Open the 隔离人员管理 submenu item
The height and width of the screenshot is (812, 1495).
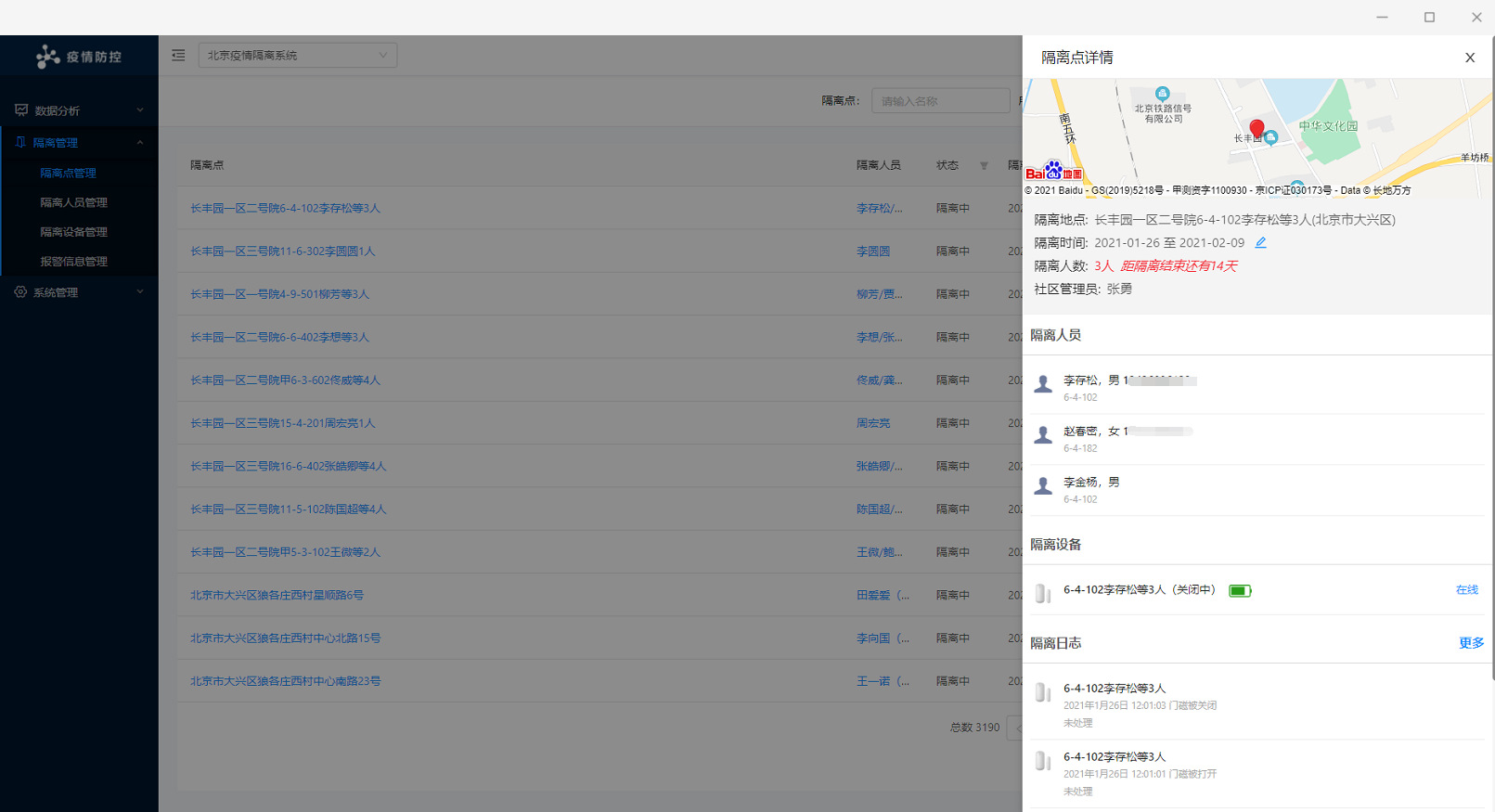click(73, 202)
